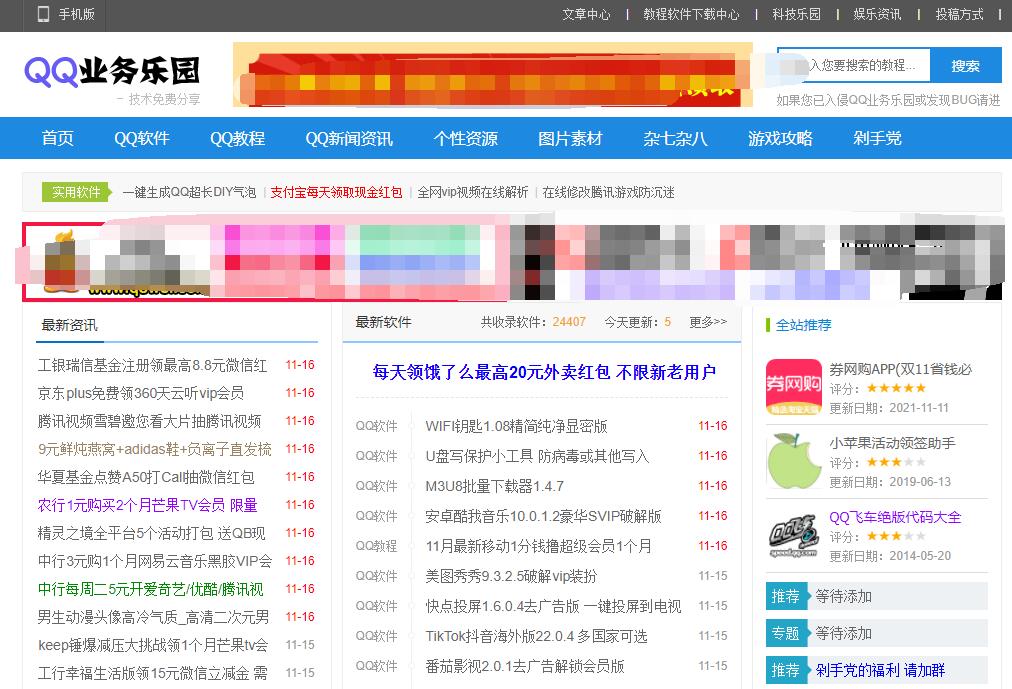Click 等待添加 beside the 专题 tag
The height and width of the screenshot is (689, 1012).
pos(843,634)
